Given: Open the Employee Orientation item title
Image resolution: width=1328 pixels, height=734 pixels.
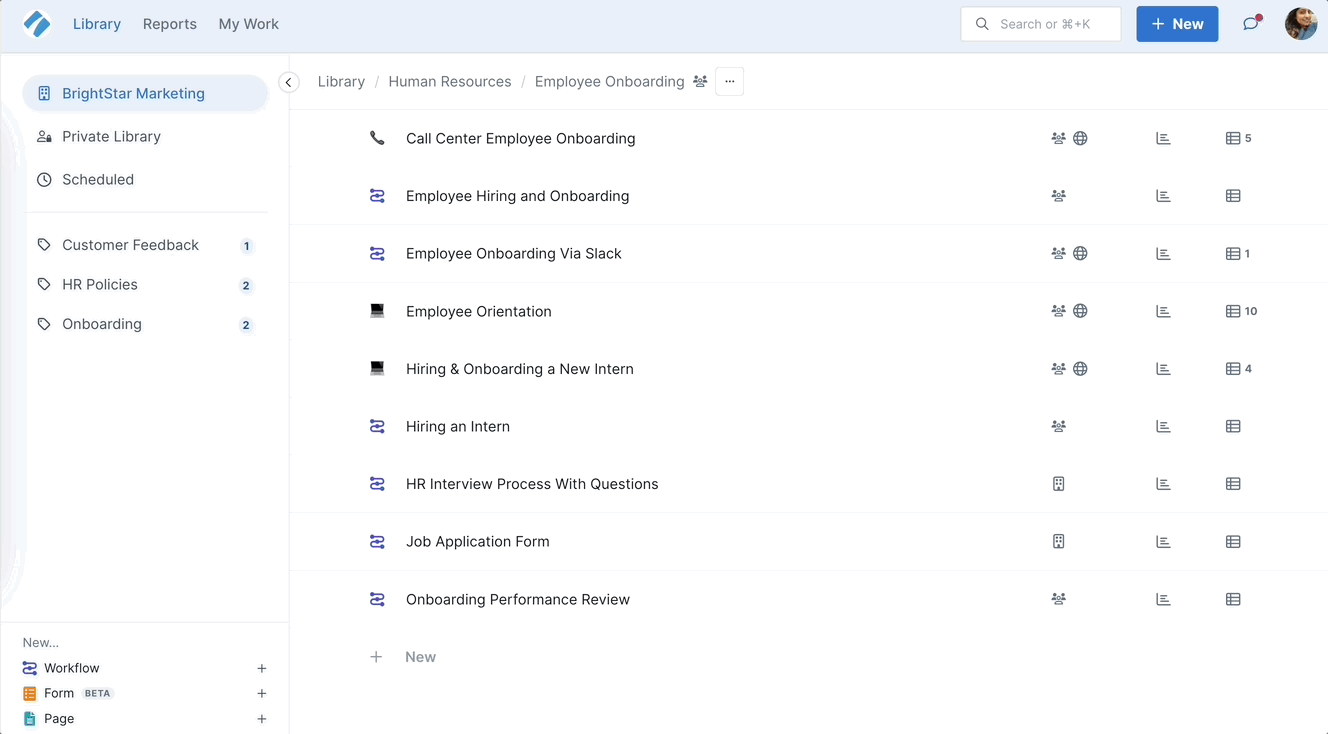Looking at the screenshot, I should click(479, 311).
